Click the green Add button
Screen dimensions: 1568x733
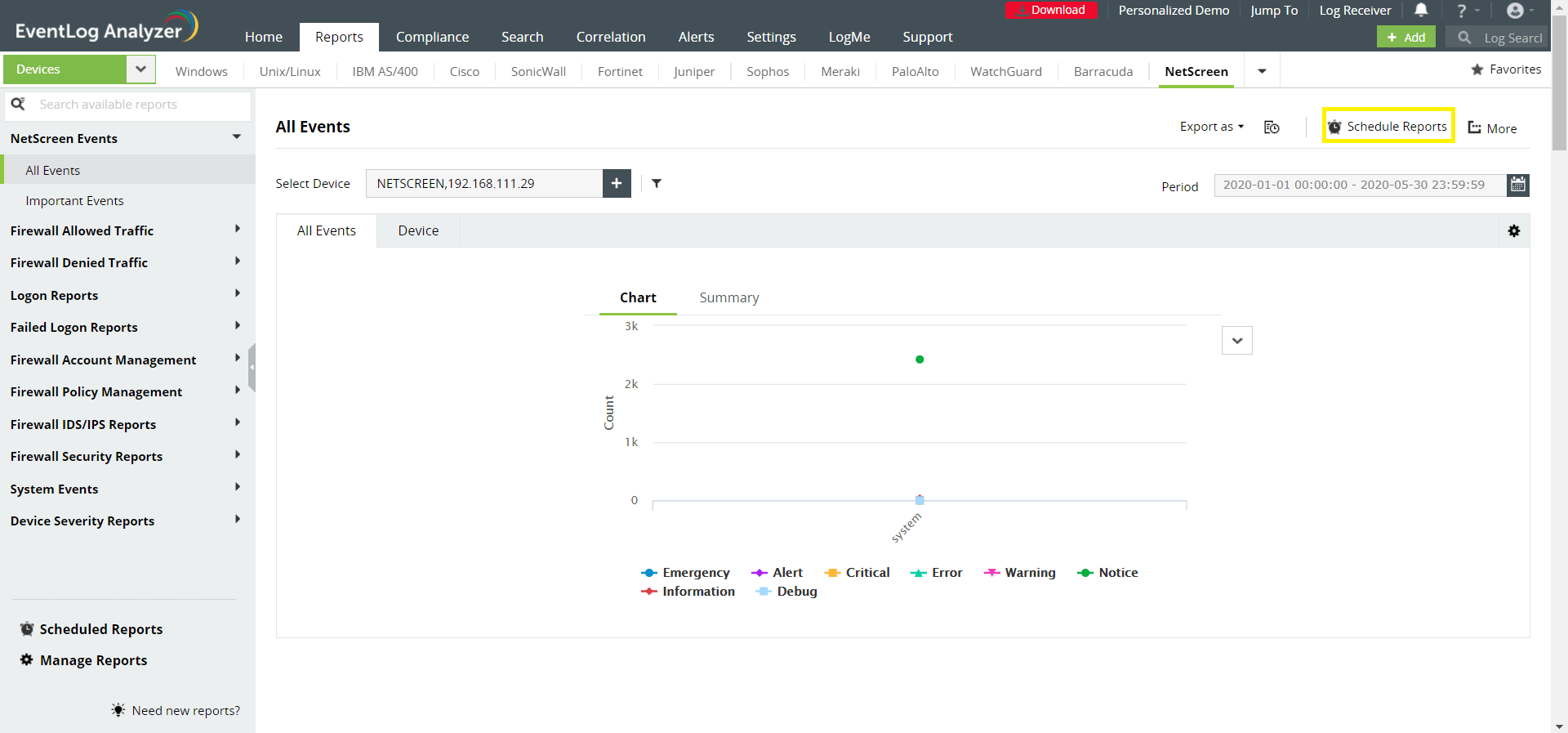[x=1406, y=38]
